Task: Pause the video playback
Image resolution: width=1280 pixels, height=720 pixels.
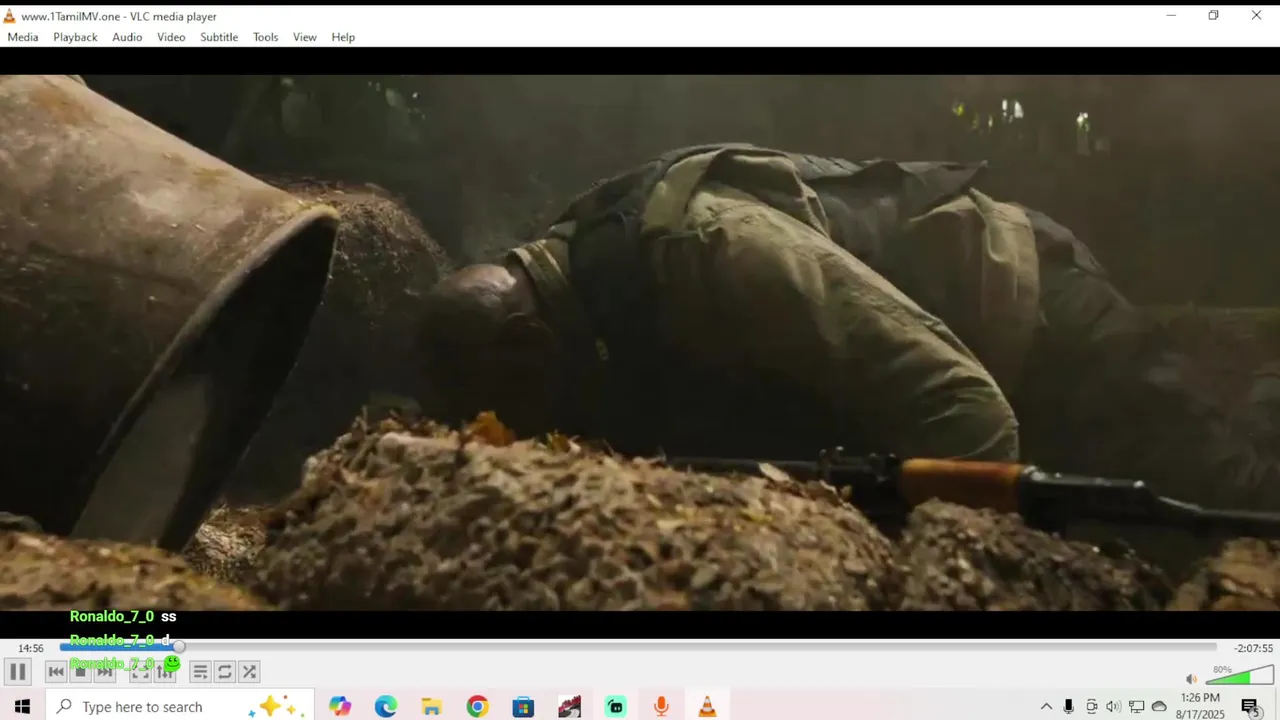Action: tap(17, 672)
